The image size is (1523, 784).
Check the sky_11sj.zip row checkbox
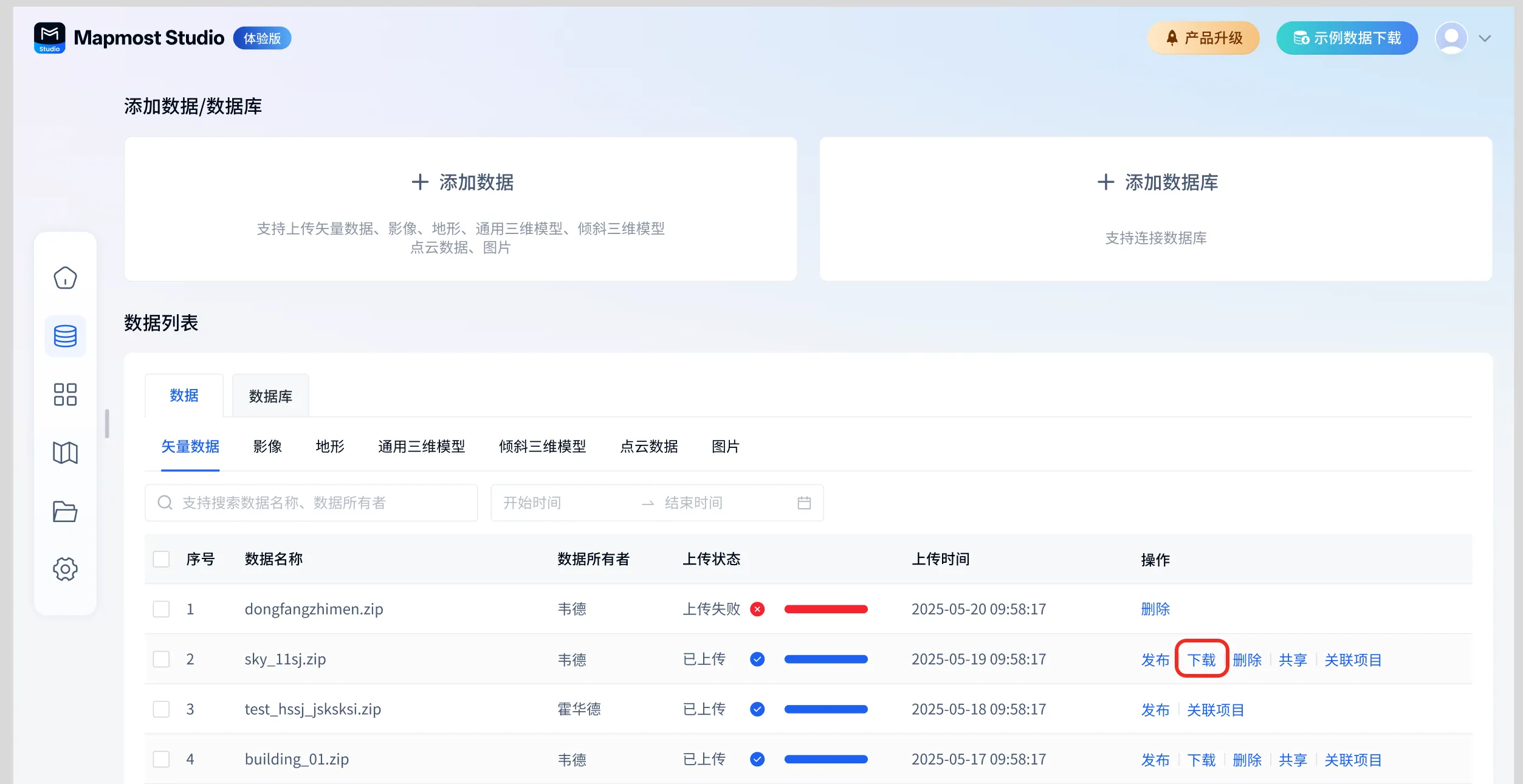coord(161,659)
